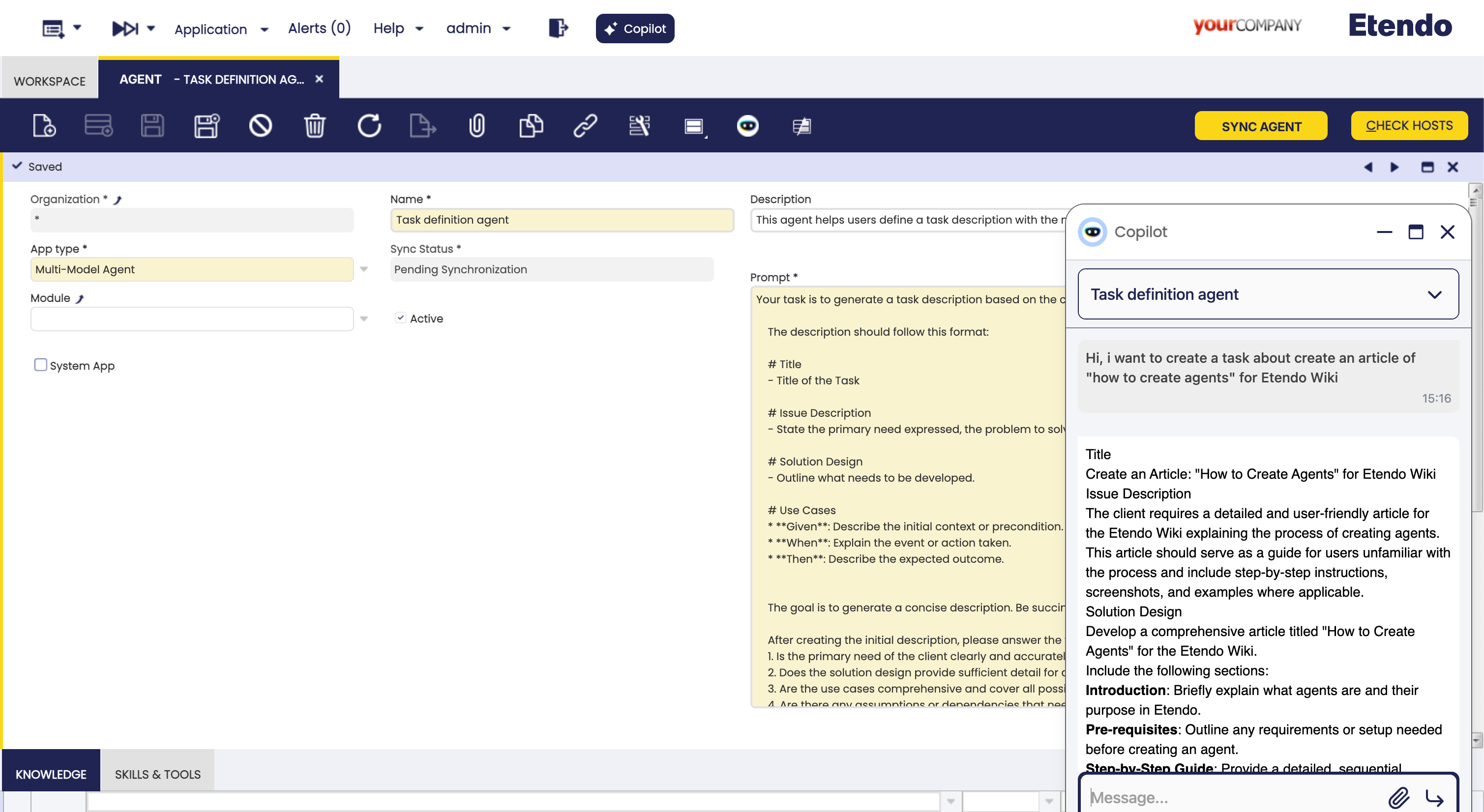
Task: Open Alerts (0)
Action: coord(319,28)
